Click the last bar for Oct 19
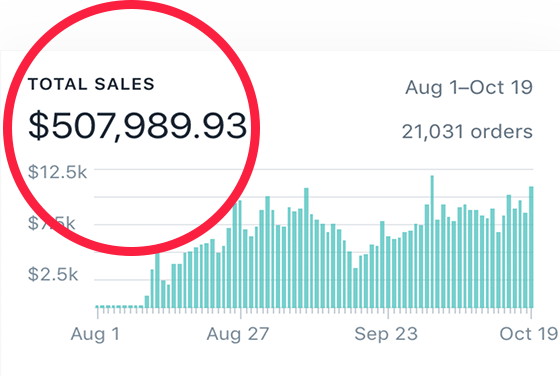 [x=531, y=247]
